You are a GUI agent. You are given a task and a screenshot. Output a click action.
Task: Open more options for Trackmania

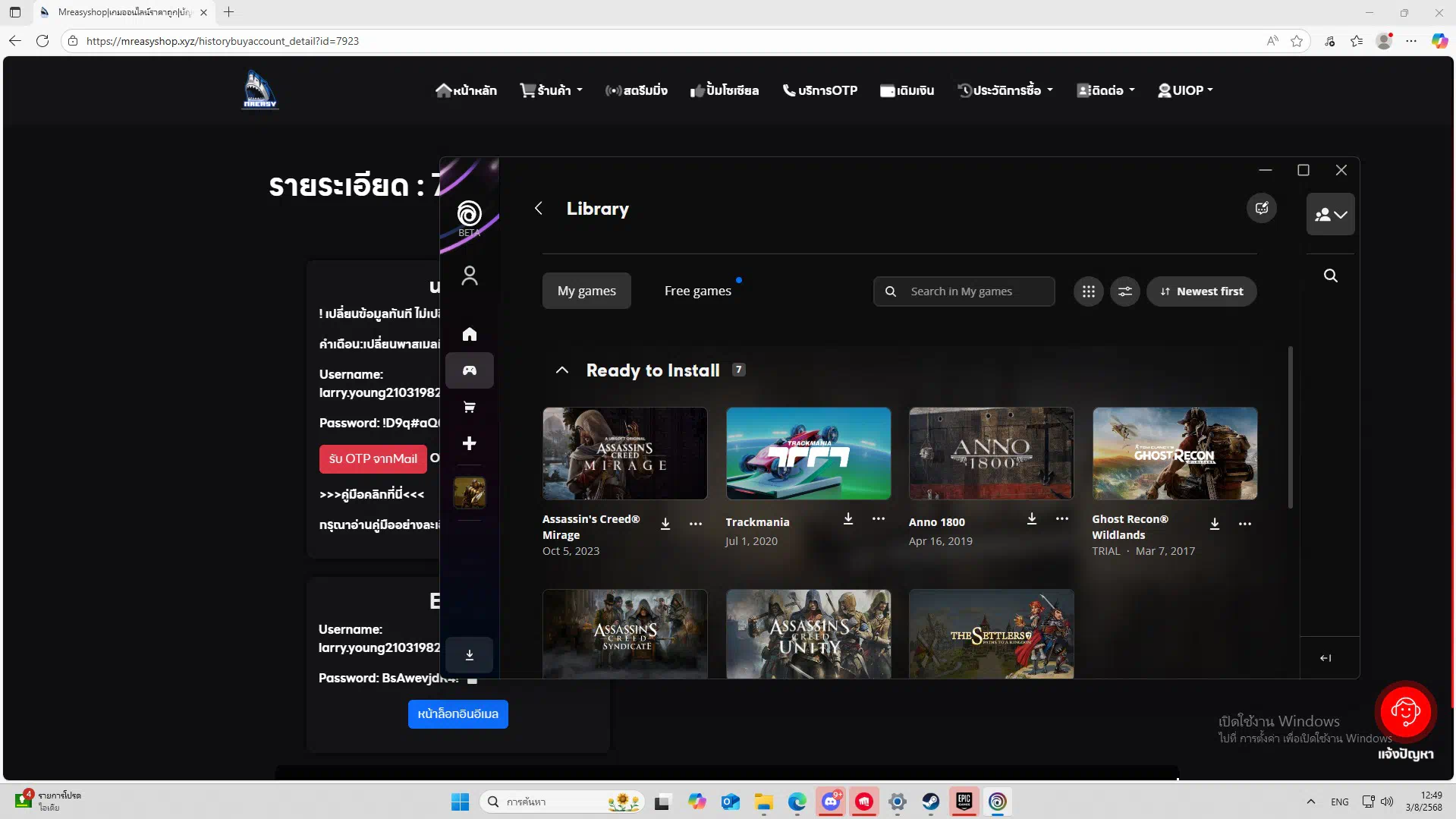pos(879,519)
